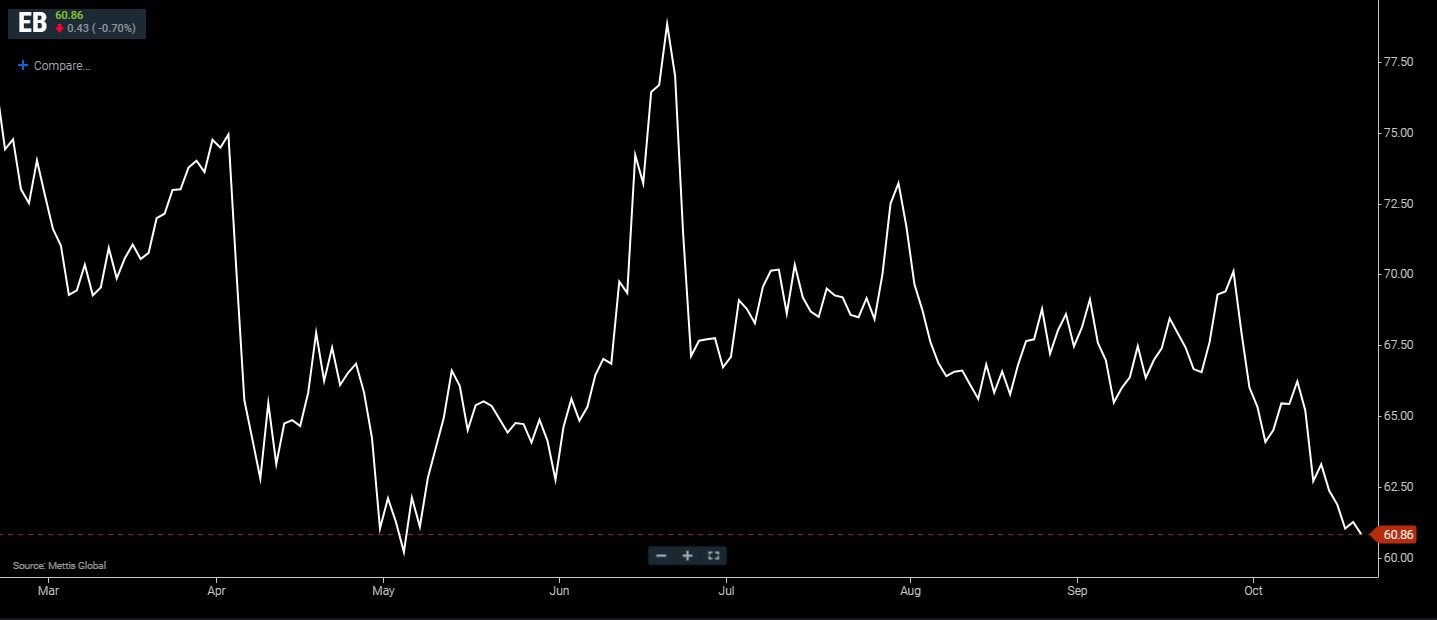Image resolution: width=1437 pixels, height=620 pixels.
Task: Open the Compare... symbol option
Action: click(62, 66)
